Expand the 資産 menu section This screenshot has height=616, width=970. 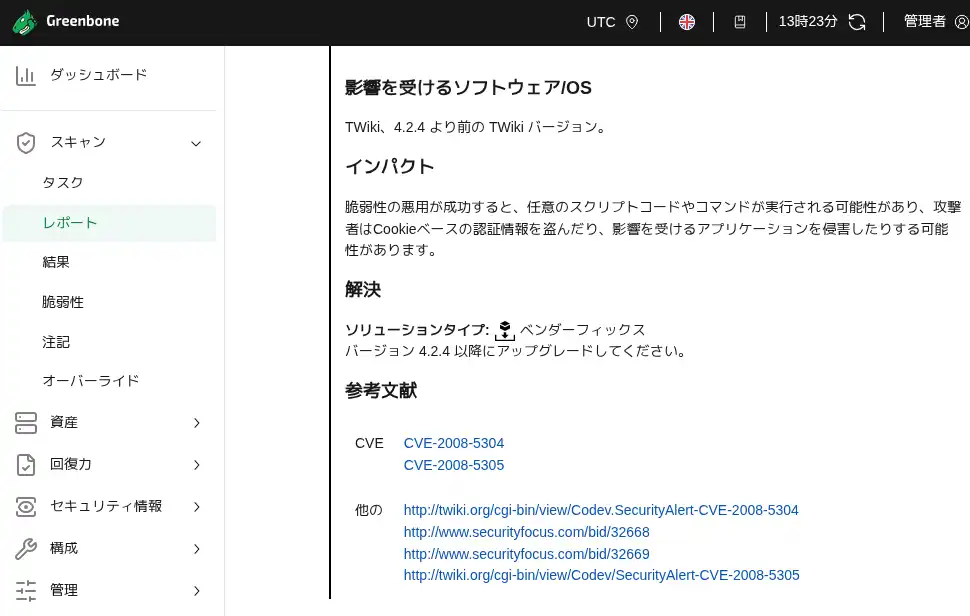point(196,423)
